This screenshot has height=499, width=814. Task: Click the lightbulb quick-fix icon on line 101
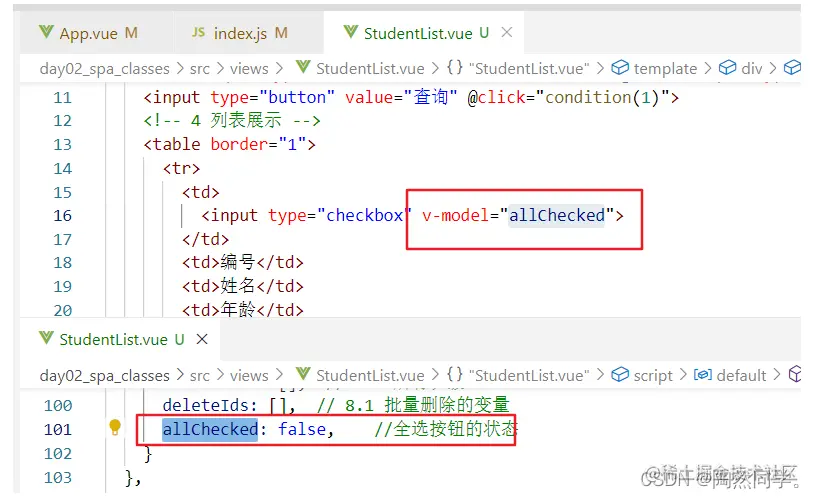[115, 428]
